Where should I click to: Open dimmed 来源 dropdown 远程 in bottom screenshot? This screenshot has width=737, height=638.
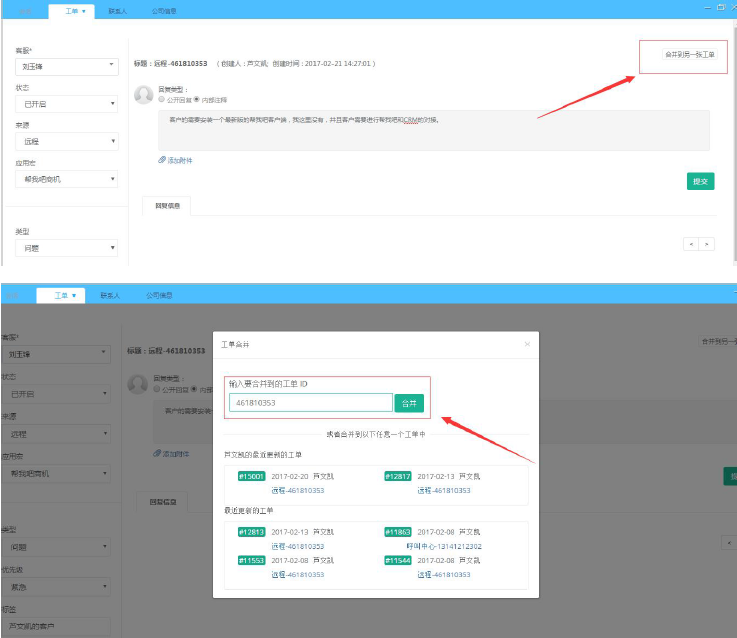click(56, 434)
